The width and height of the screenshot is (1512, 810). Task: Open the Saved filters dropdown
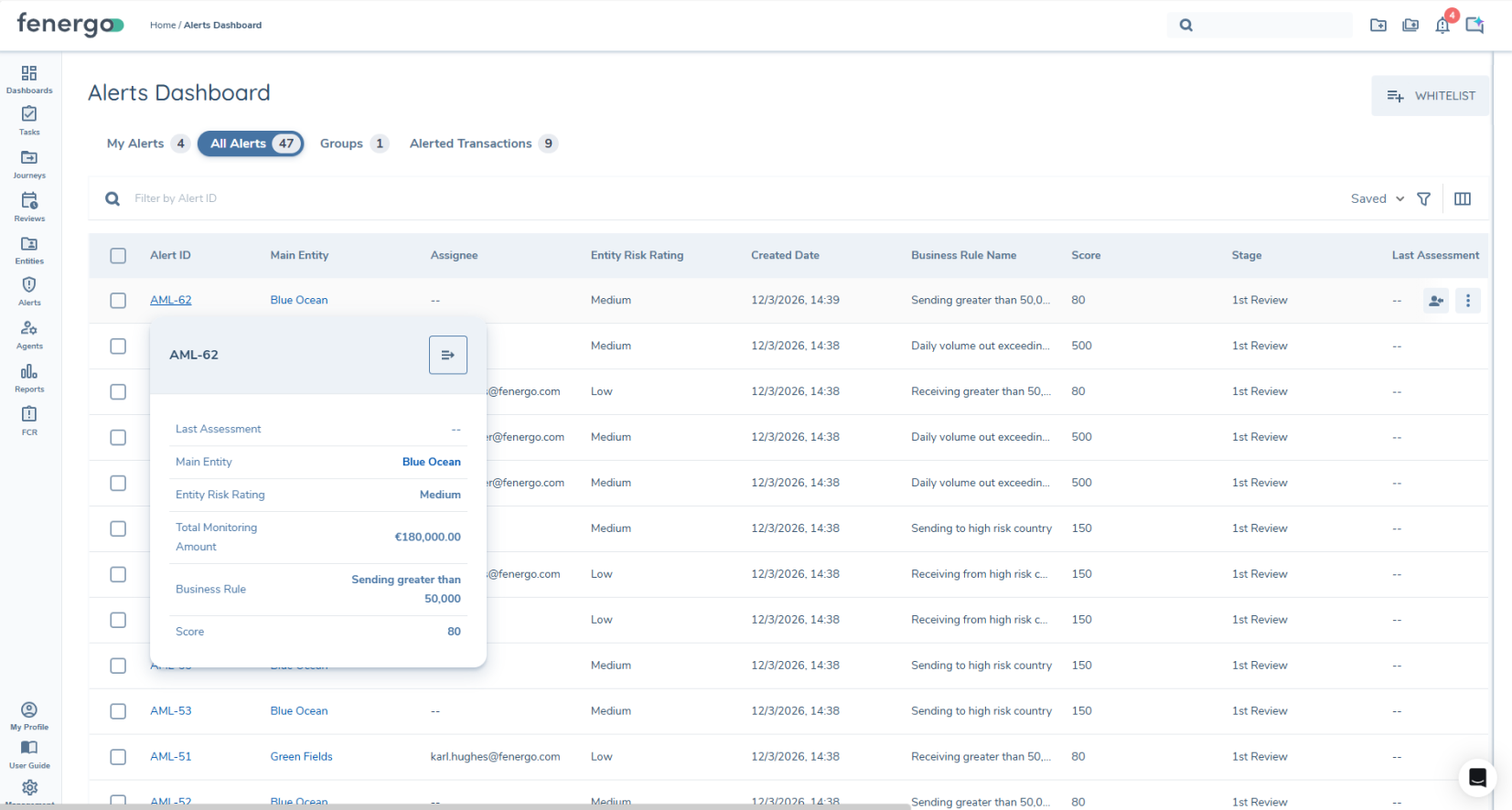pos(1378,198)
